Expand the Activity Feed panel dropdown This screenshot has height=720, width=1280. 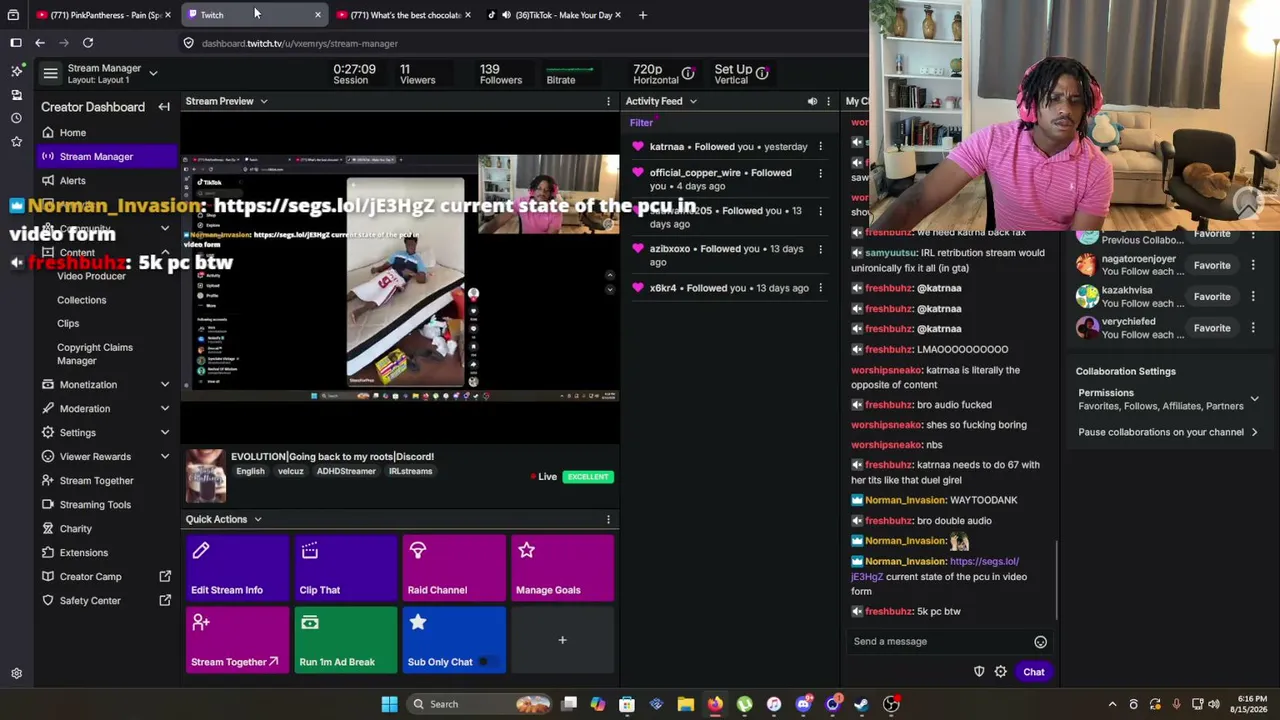(x=693, y=101)
